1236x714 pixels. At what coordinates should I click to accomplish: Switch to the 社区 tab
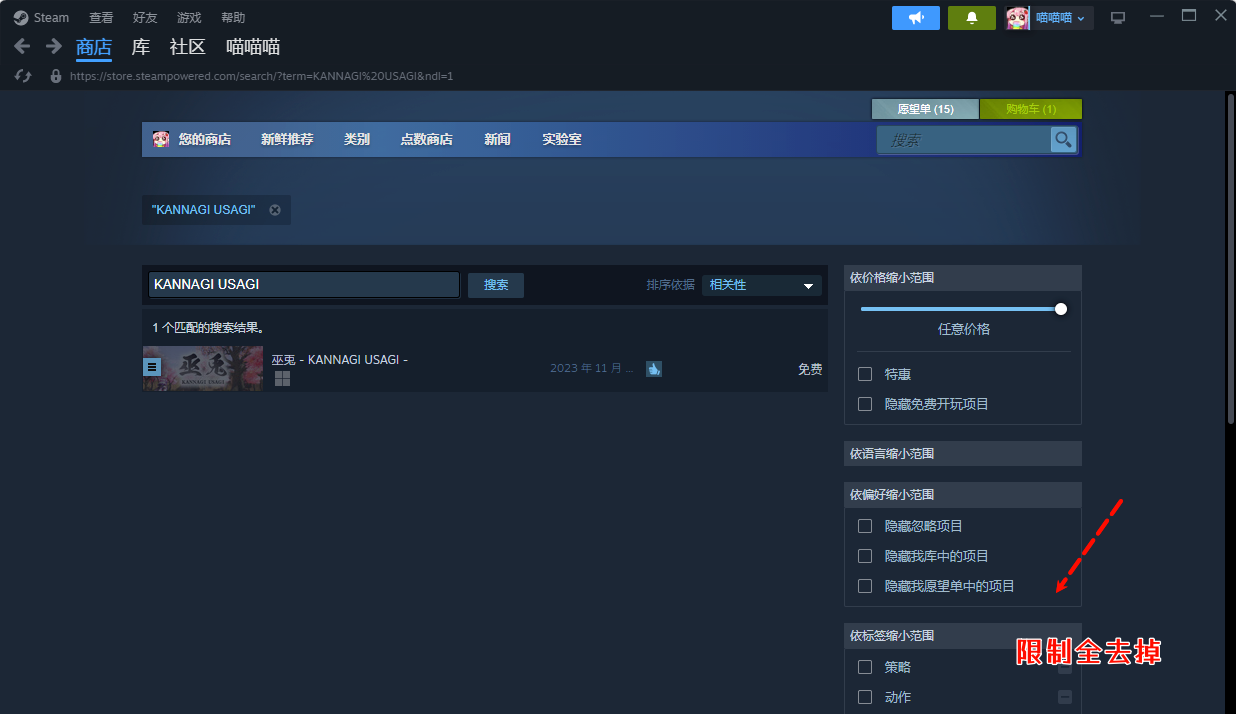(x=188, y=47)
